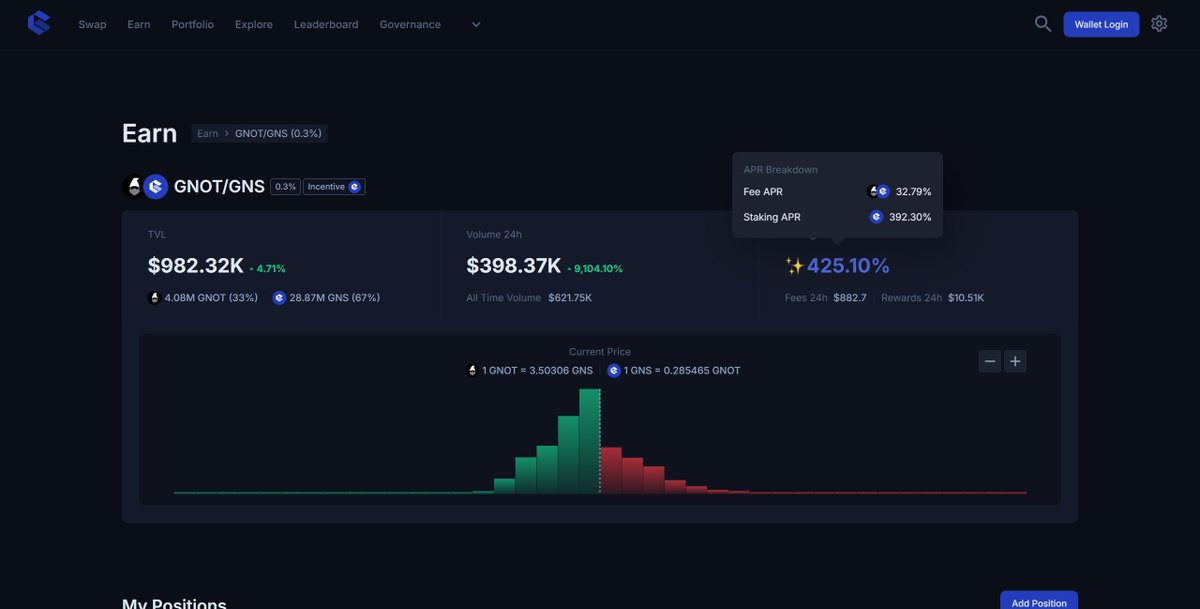This screenshot has width=1200, height=609.
Task: Click the APR Breakdown tooltip title
Action: tap(781, 170)
